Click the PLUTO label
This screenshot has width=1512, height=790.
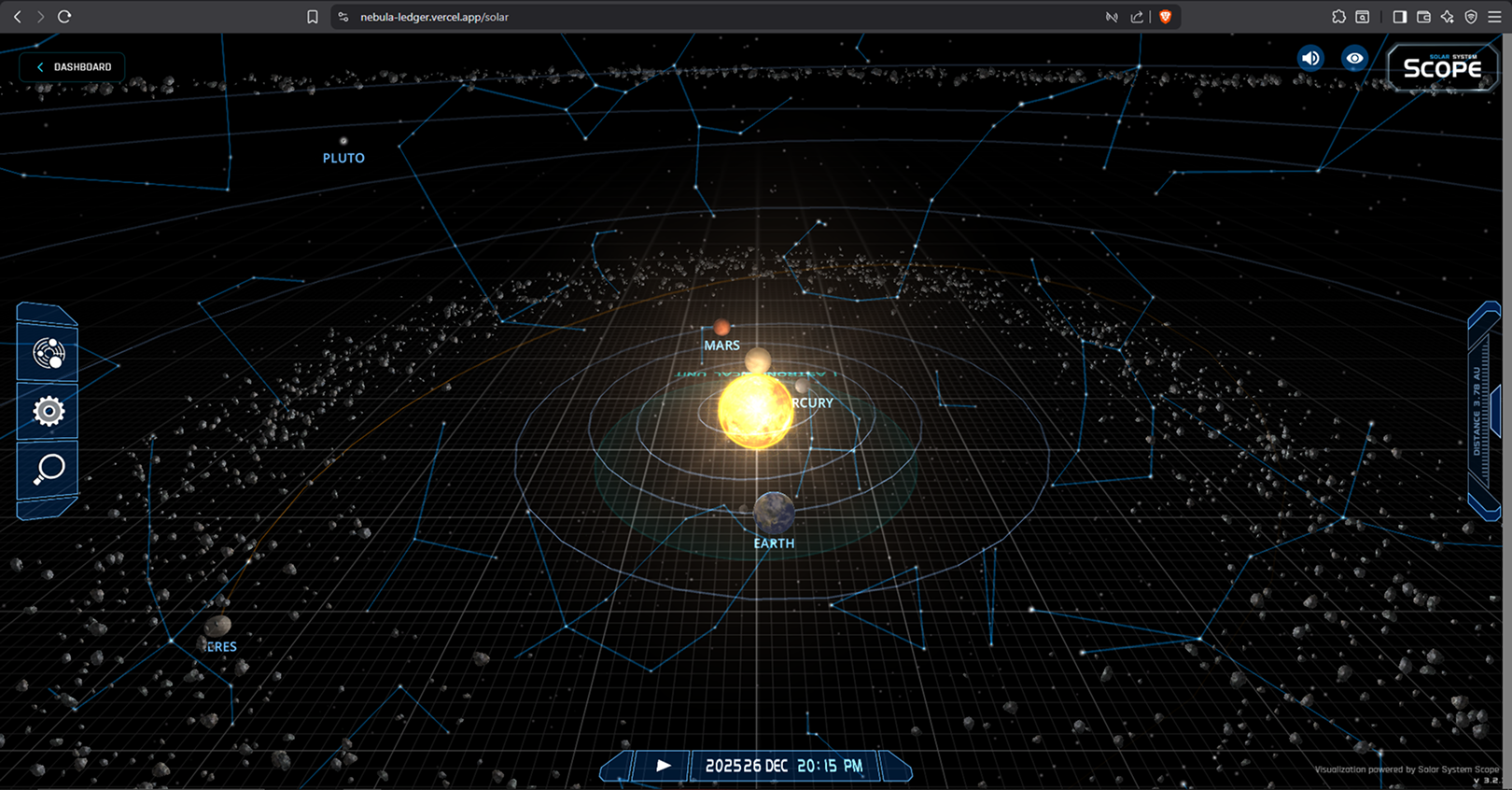(x=343, y=159)
